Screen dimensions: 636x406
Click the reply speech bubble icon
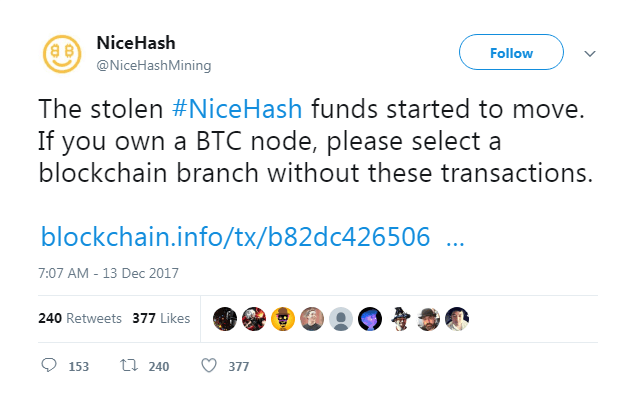pos(49,365)
